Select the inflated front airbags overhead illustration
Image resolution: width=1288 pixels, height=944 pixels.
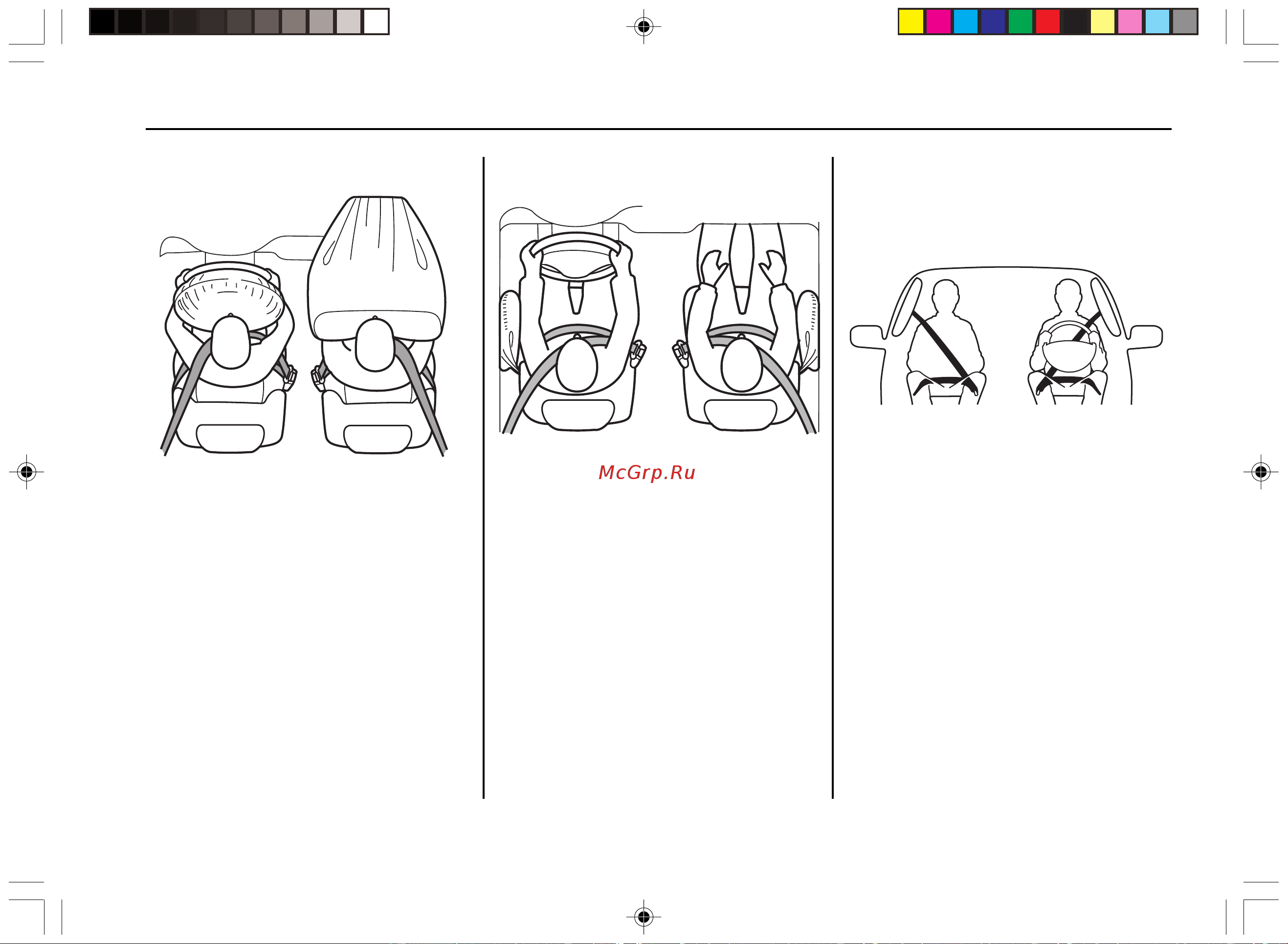pyautogui.click(x=304, y=326)
